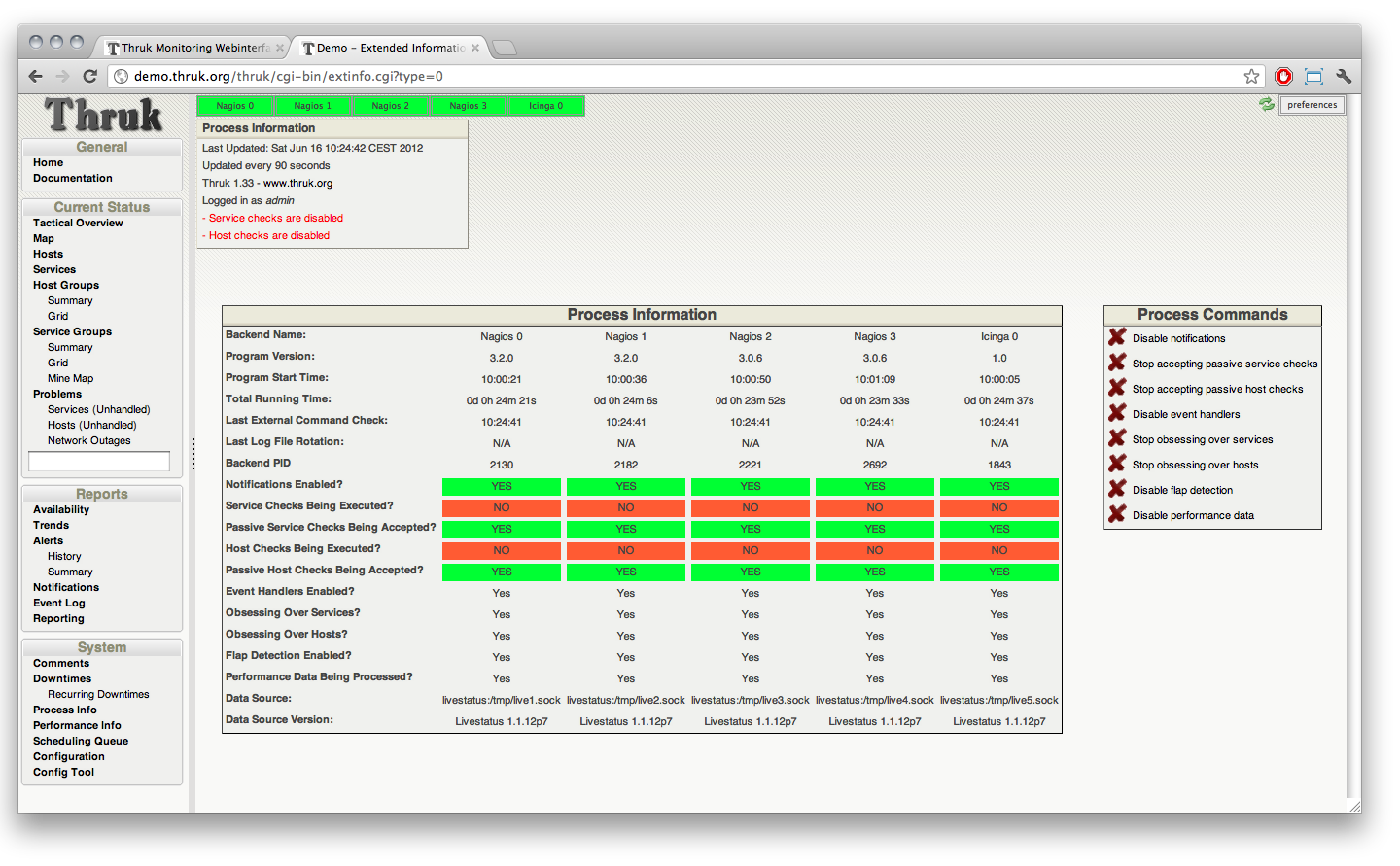Click the browser reload button

tap(90, 76)
